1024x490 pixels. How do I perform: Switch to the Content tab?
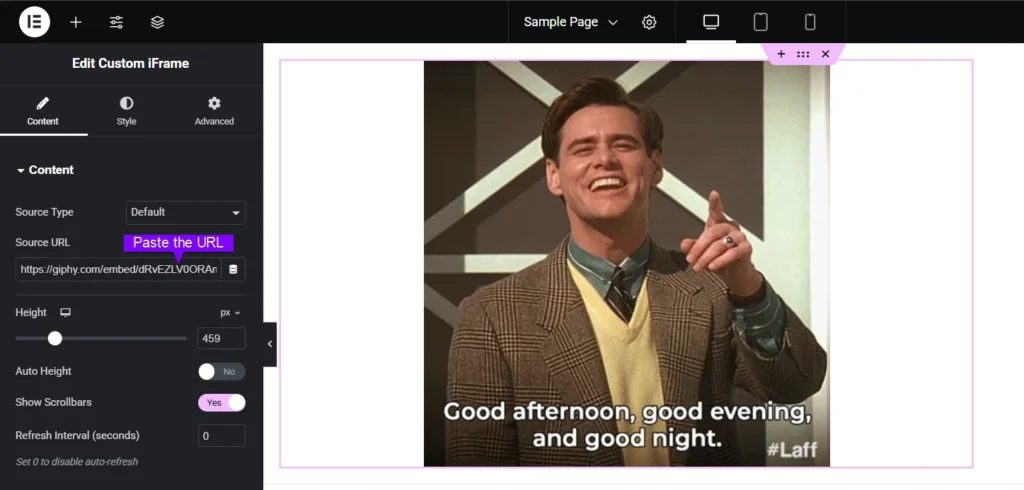[x=42, y=111]
